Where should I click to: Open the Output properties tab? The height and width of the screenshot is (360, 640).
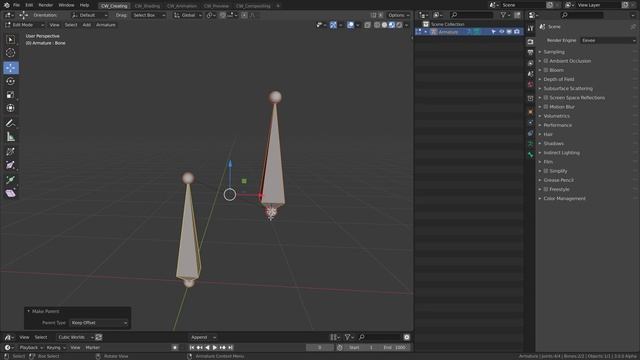coord(530,53)
